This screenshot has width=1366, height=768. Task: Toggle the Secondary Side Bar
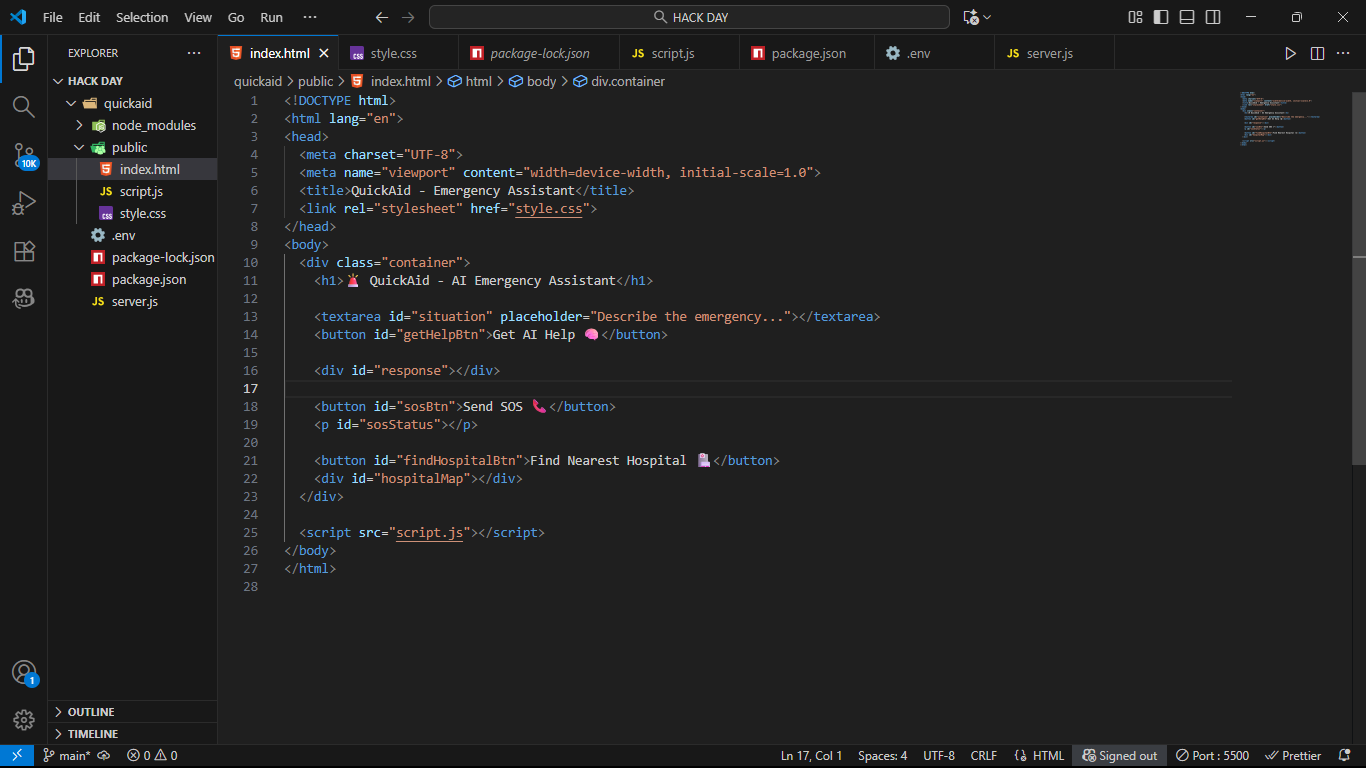tap(1213, 17)
